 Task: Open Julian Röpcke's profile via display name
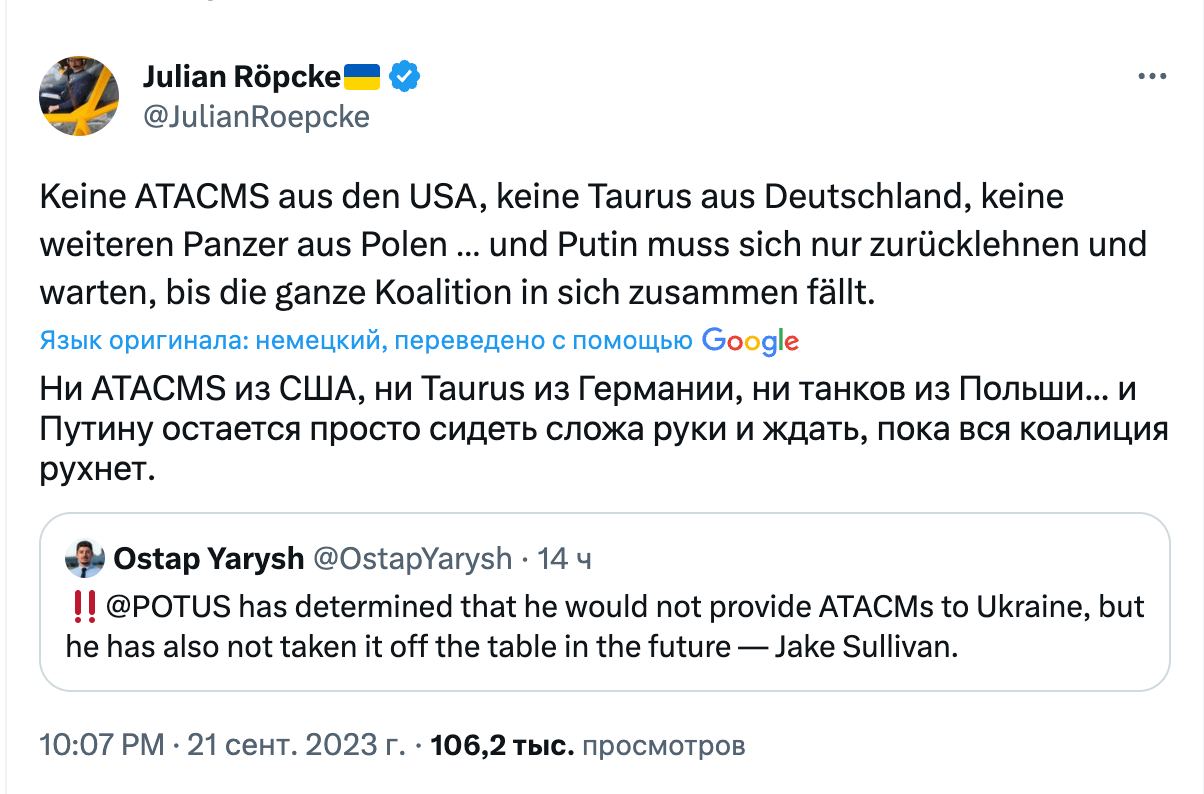242,76
